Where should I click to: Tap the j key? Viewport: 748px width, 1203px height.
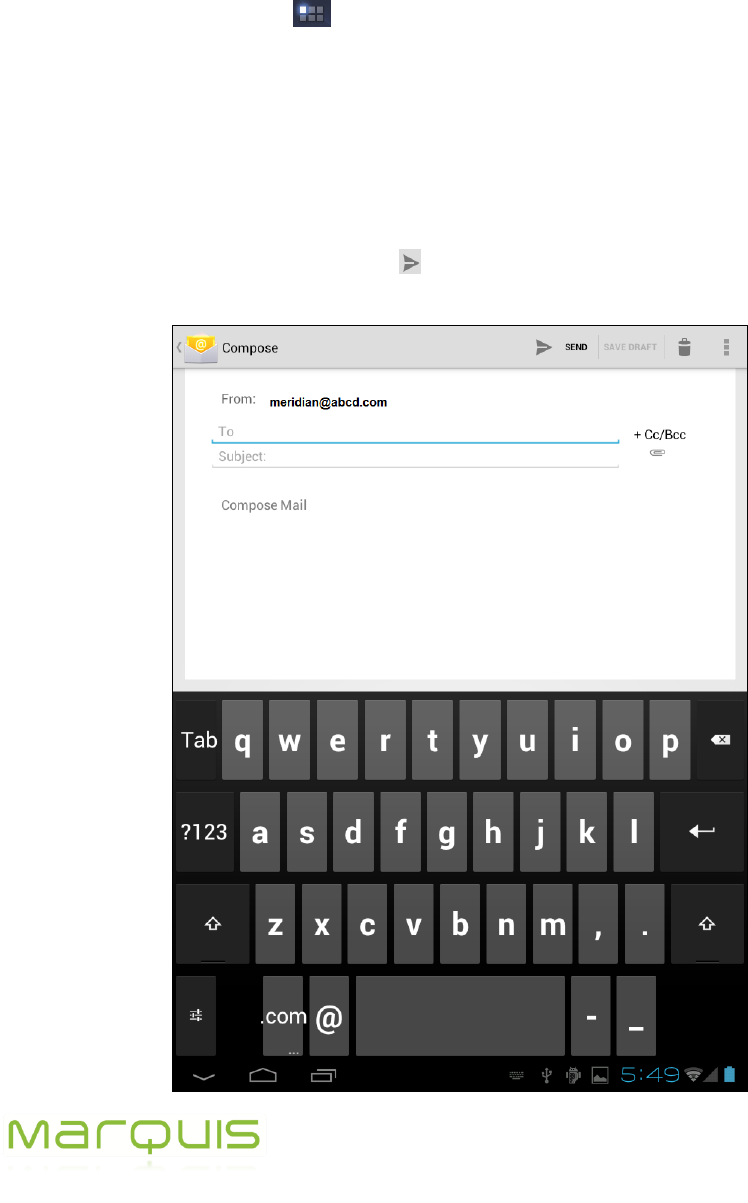point(539,832)
